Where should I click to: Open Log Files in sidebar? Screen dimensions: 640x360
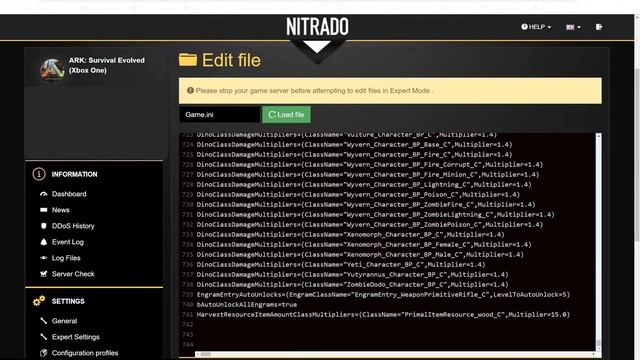66,258
